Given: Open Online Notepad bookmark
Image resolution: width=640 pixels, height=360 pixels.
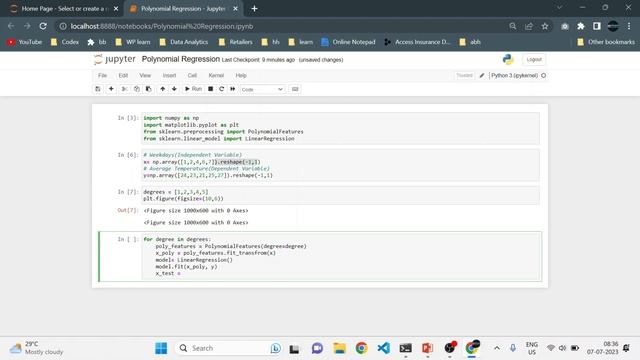Looking at the screenshot, I should [x=348, y=42].
